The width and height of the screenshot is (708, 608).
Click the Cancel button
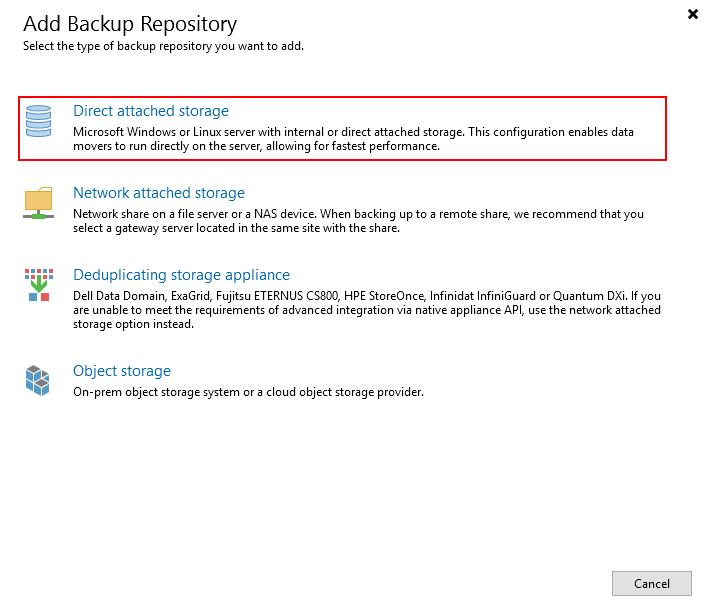pos(652,584)
